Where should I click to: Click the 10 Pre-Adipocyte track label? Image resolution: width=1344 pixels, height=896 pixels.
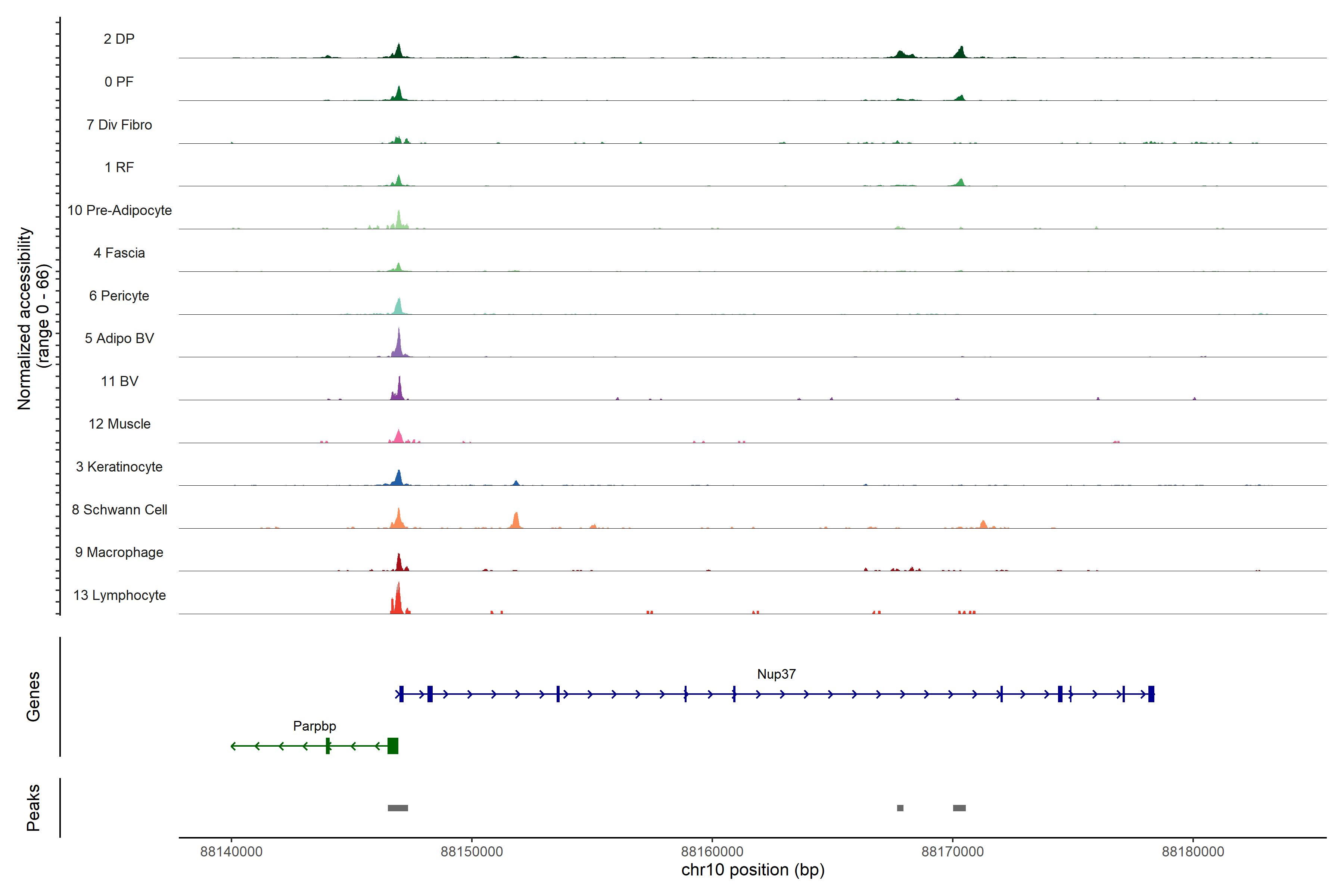[119, 210]
